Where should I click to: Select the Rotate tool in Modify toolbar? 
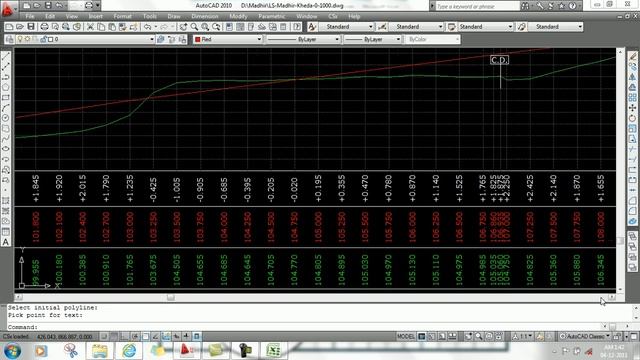point(632,118)
